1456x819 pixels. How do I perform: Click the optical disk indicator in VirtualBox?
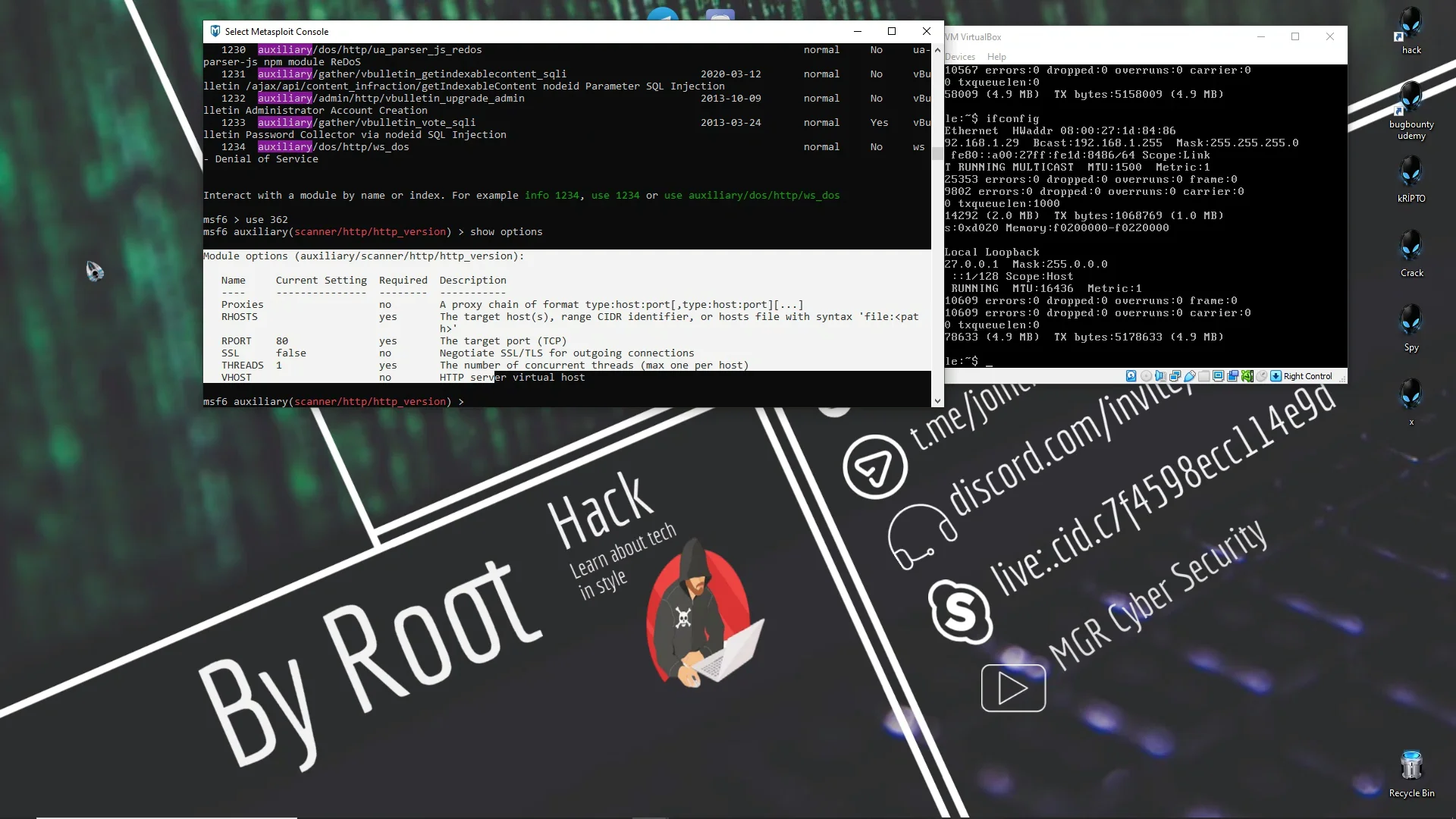(x=1147, y=376)
